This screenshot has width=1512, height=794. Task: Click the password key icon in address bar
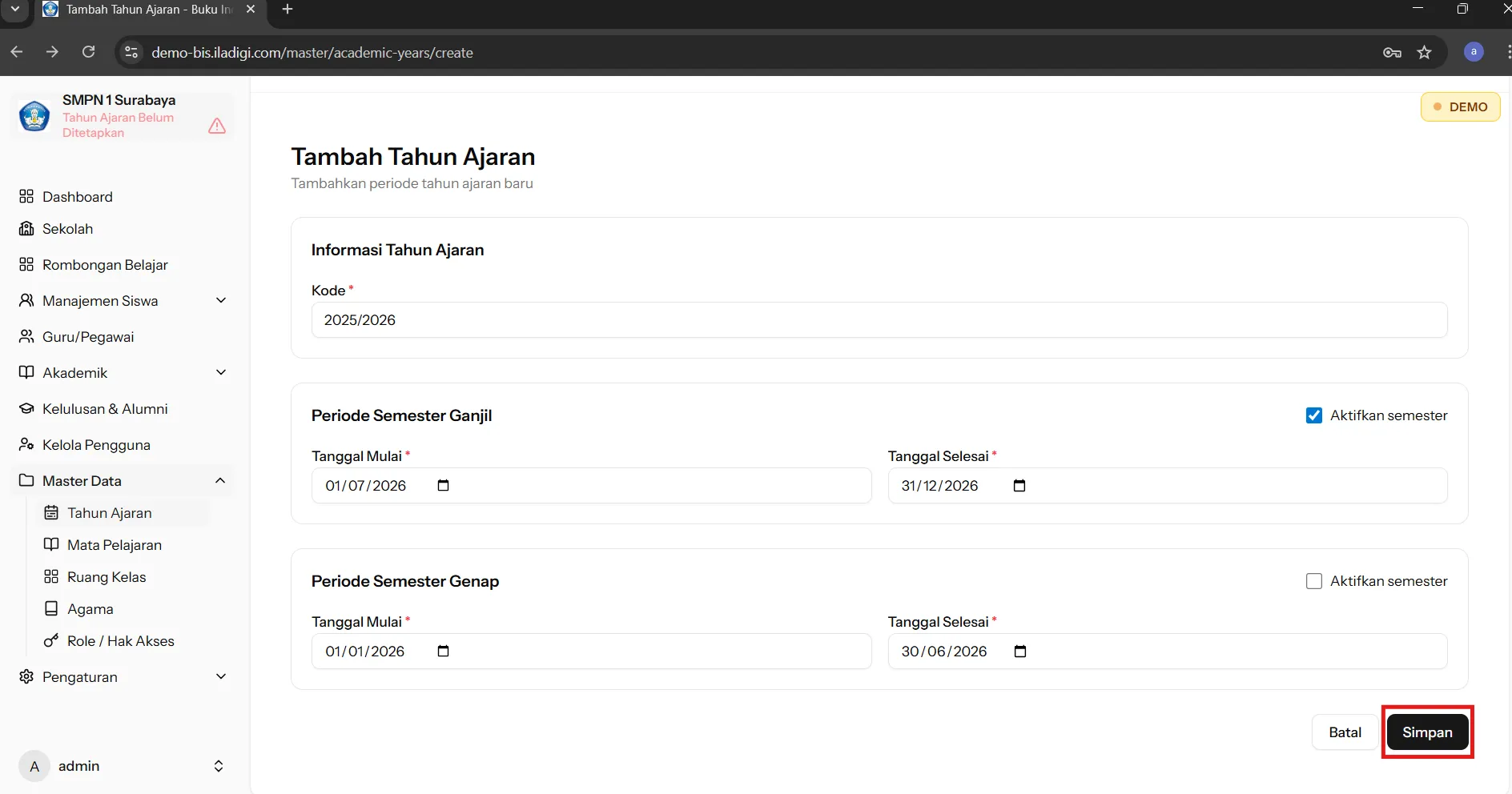click(x=1392, y=52)
